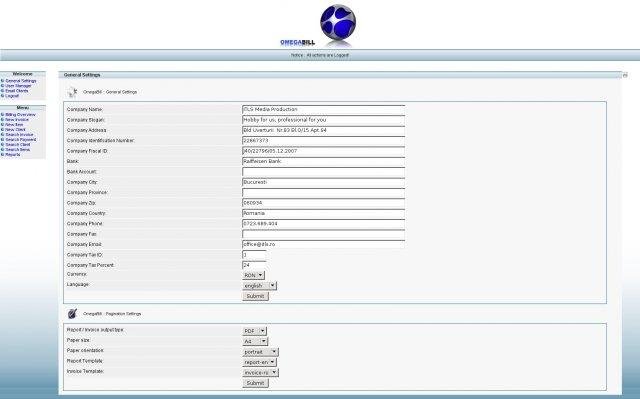Viewport: 640px width, 399px height.
Task: Expand the Language dropdown showing english
Action: [x=260, y=286]
